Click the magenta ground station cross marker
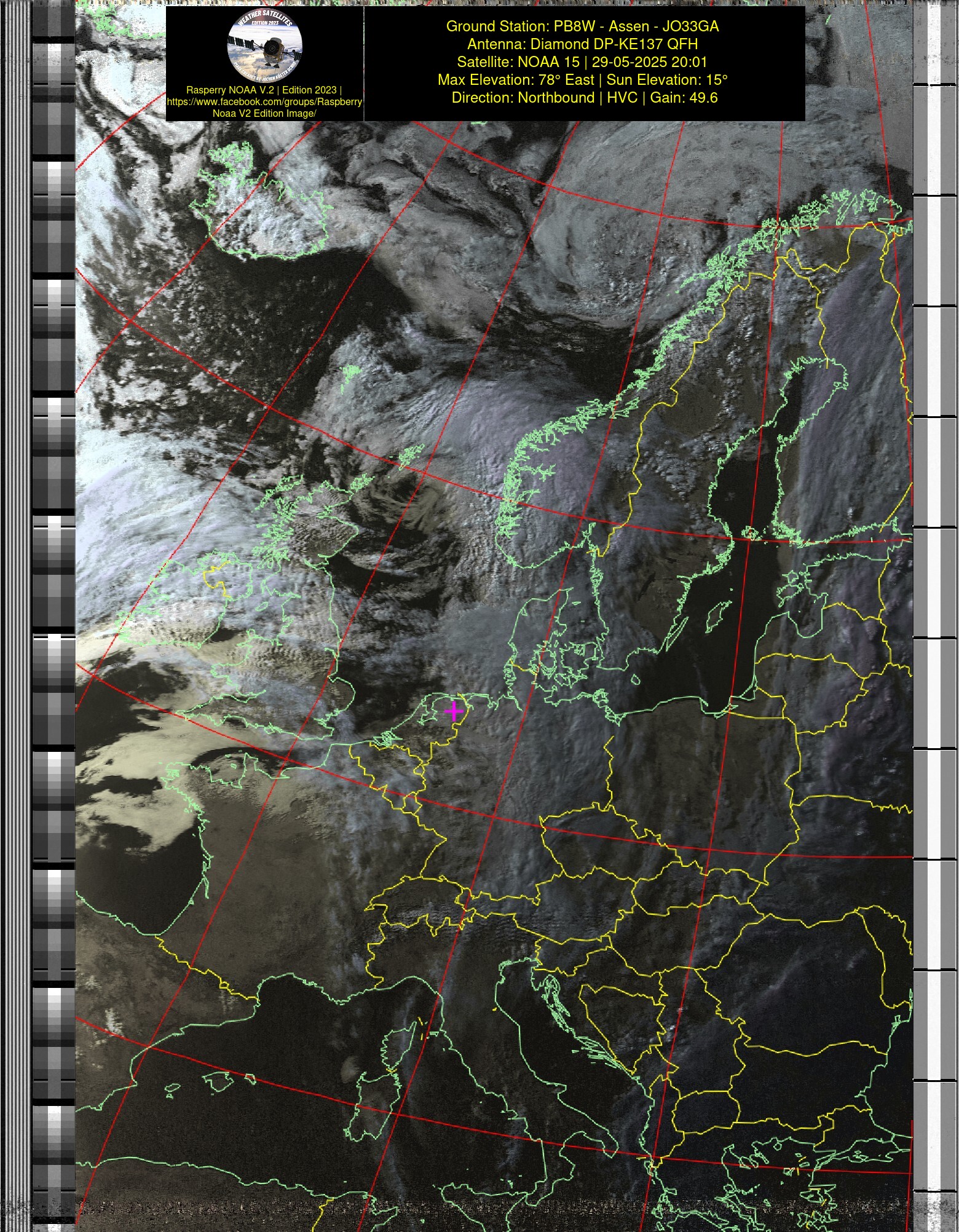This screenshot has width=959, height=1232. point(454,711)
